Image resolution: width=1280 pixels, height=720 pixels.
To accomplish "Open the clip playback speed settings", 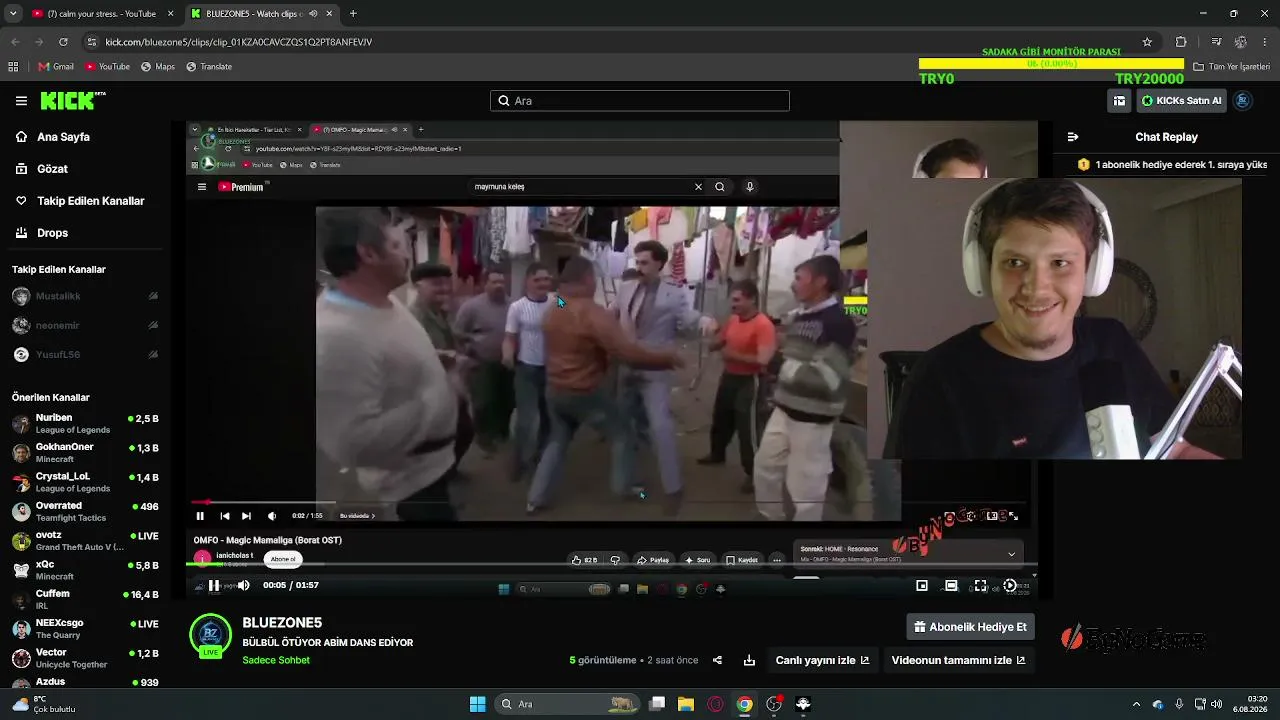I will pos(1010,586).
